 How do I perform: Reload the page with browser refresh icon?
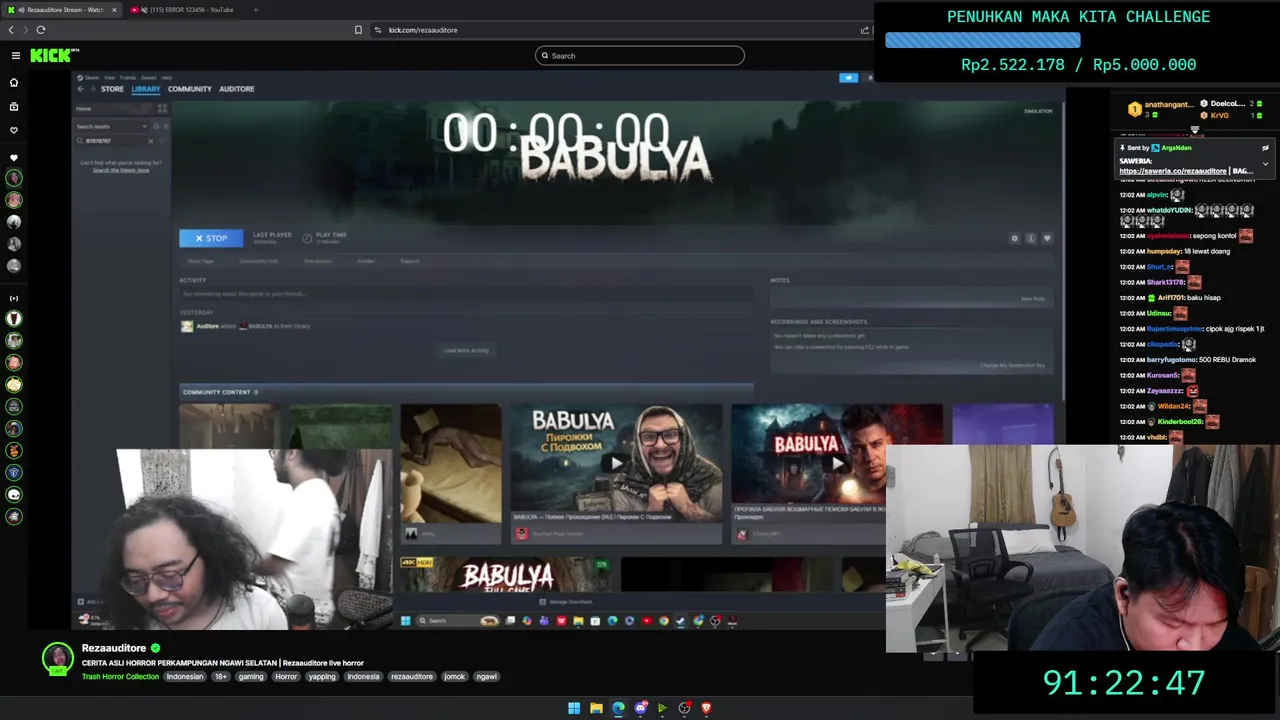[x=41, y=30]
